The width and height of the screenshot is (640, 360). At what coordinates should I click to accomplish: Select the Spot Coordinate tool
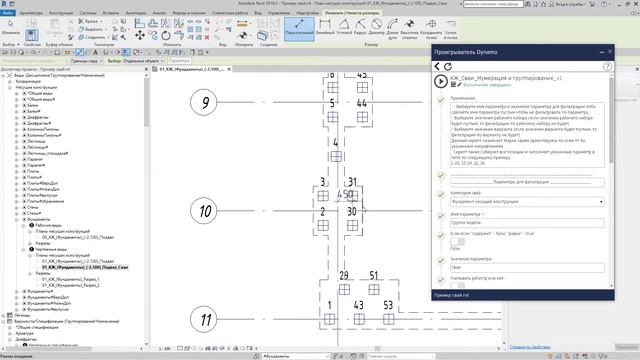(x=431, y=29)
